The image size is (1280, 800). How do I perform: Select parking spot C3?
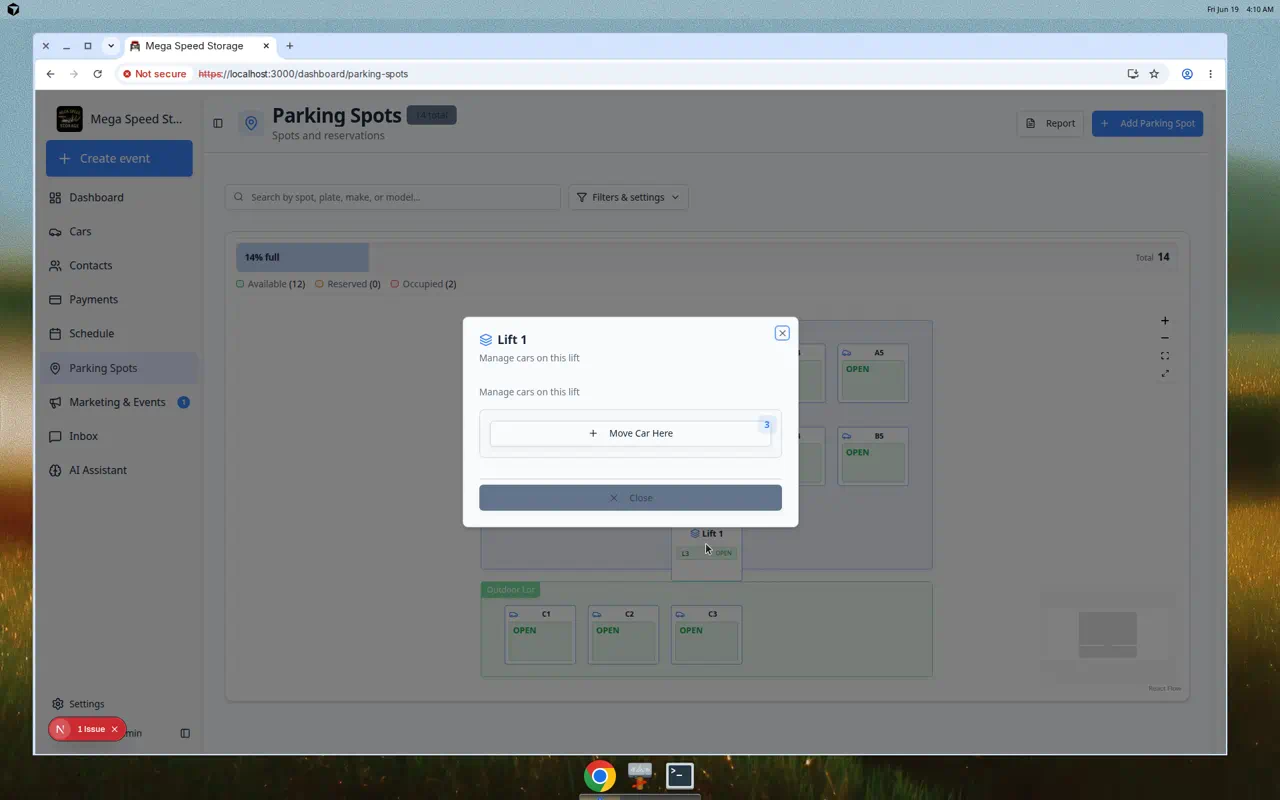tap(706, 635)
